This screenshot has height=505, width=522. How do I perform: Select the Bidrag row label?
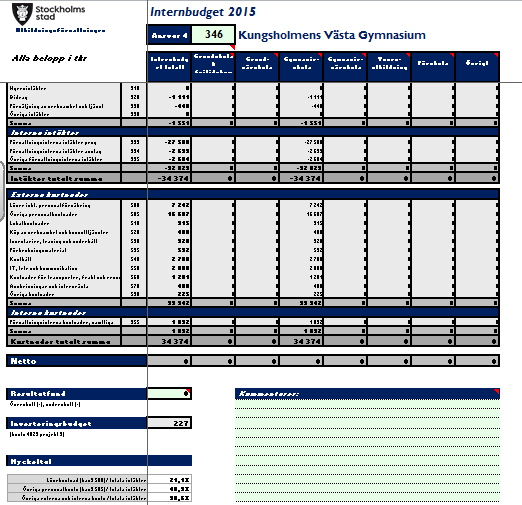point(19,97)
